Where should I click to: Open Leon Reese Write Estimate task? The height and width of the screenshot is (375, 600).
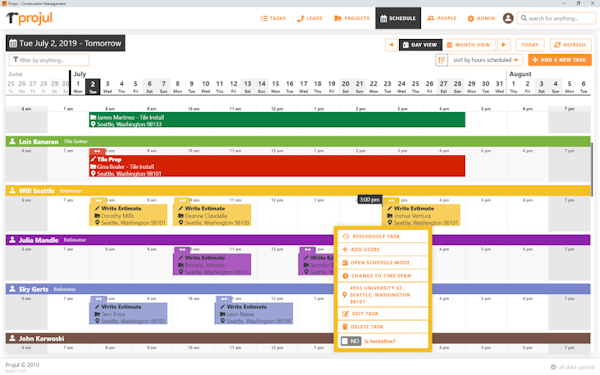(x=254, y=313)
